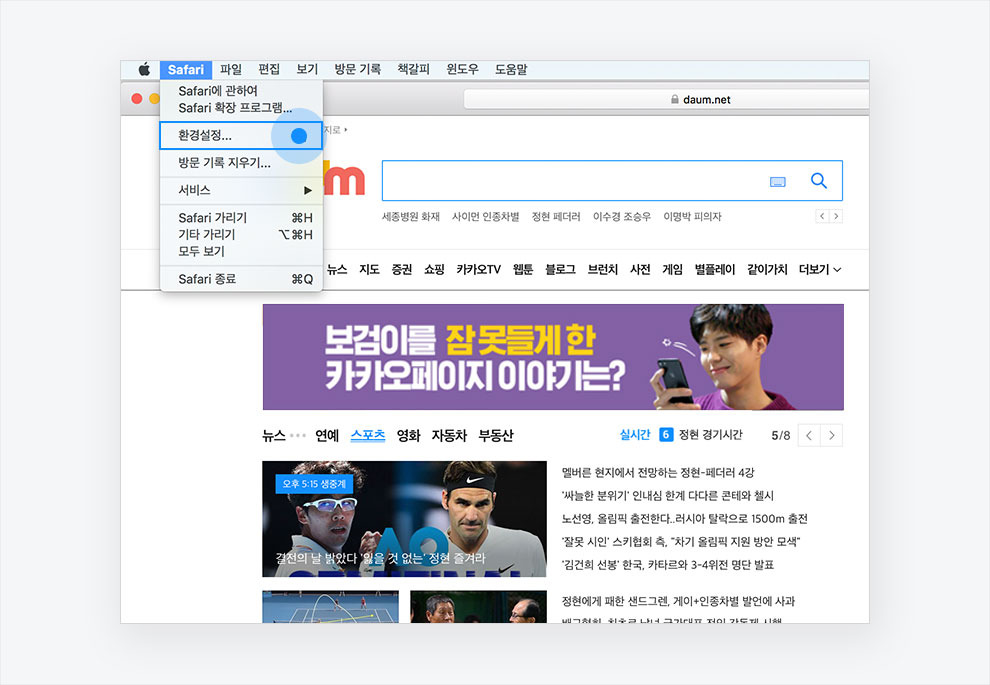Viewport: 990px width, 685px height.
Task: Click the Safari menu in menu bar
Action: (x=186, y=69)
